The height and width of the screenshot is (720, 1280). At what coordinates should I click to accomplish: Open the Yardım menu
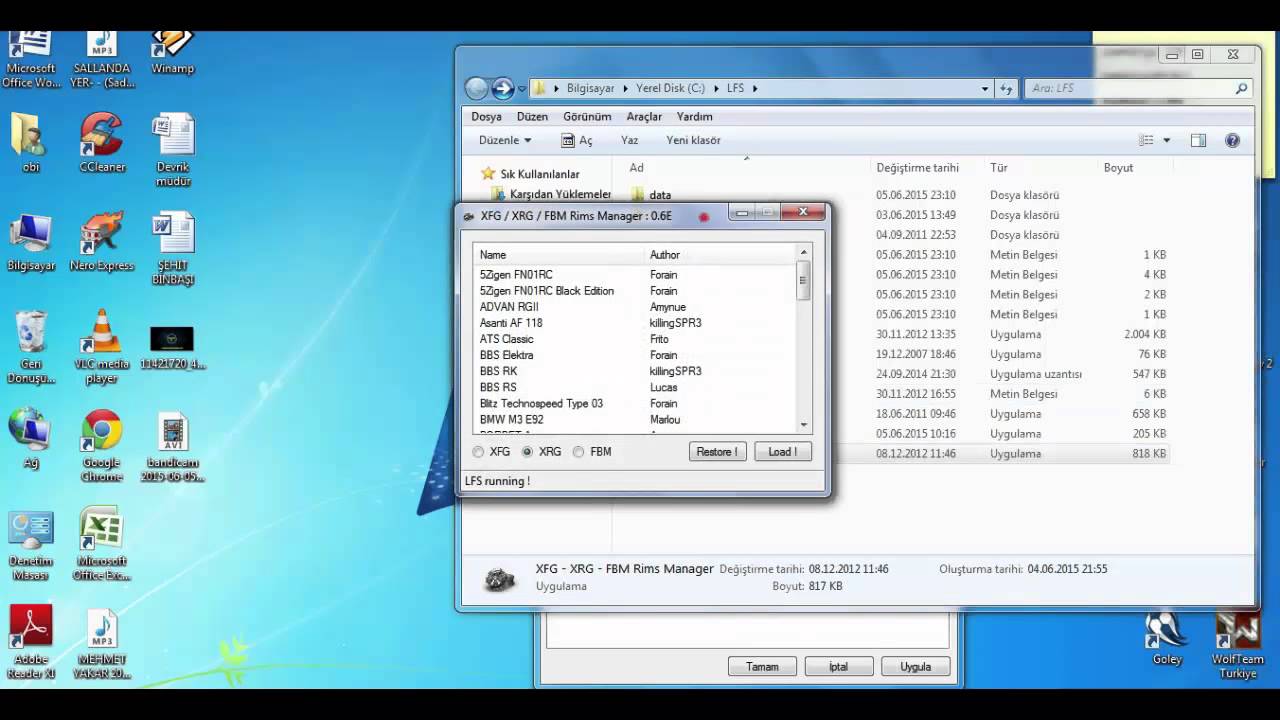[694, 117]
